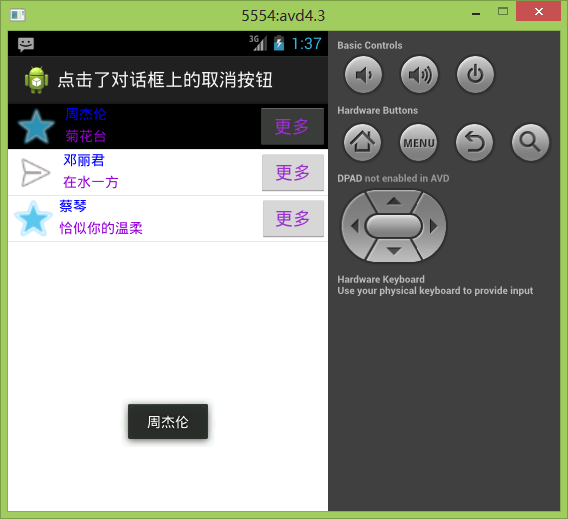
Task: Click the DPAD left arrow
Action: pyautogui.click(x=354, y=226)
